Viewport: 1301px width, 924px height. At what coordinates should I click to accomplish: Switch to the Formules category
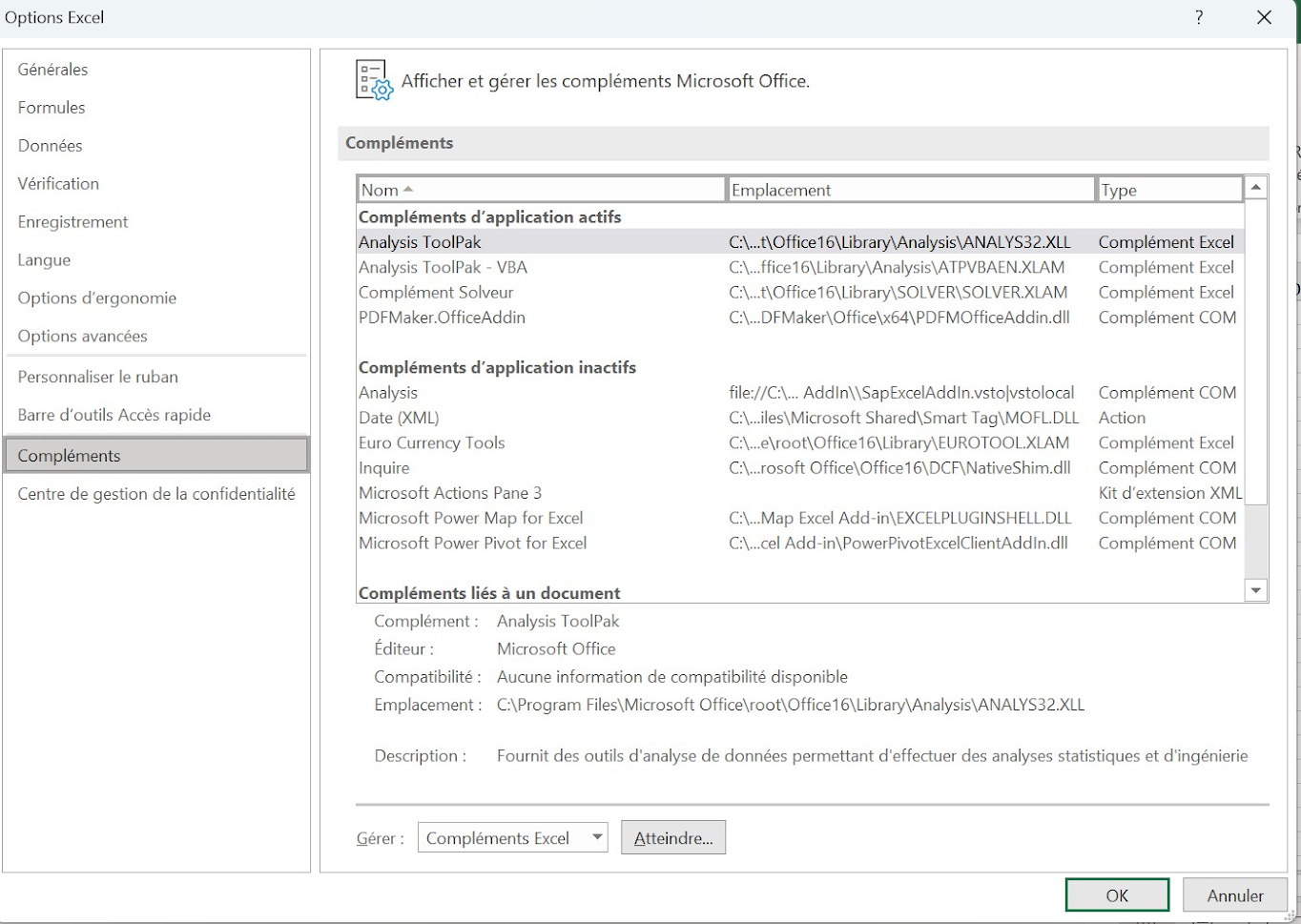[52, 108]
